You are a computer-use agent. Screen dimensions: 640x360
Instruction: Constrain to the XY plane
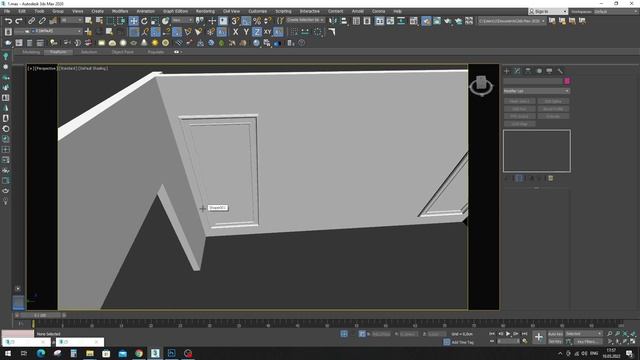click(267, 31)
